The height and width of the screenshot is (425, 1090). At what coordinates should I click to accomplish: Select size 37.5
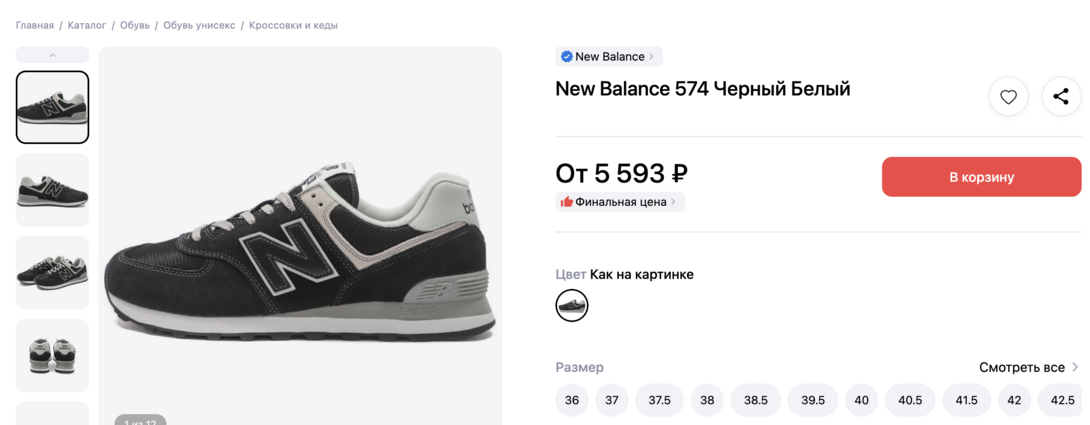pos(659,400)
